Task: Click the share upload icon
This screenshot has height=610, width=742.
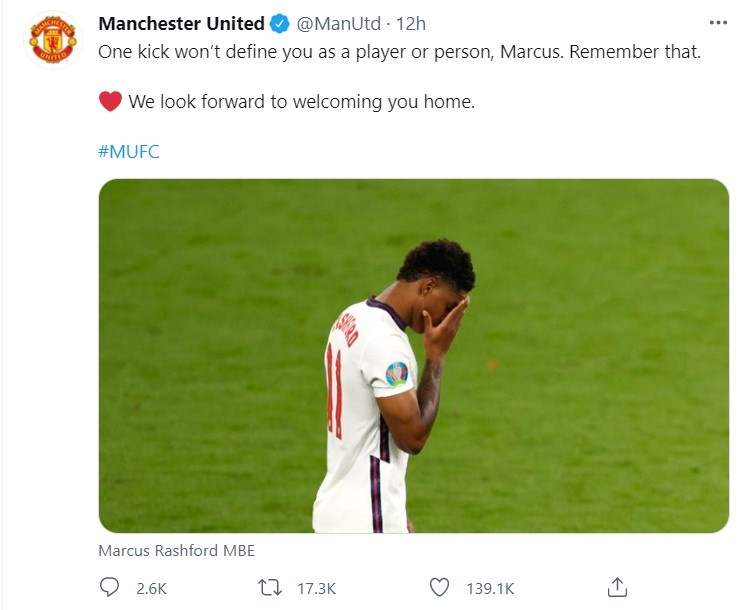Action: click(x=617, y=587)
